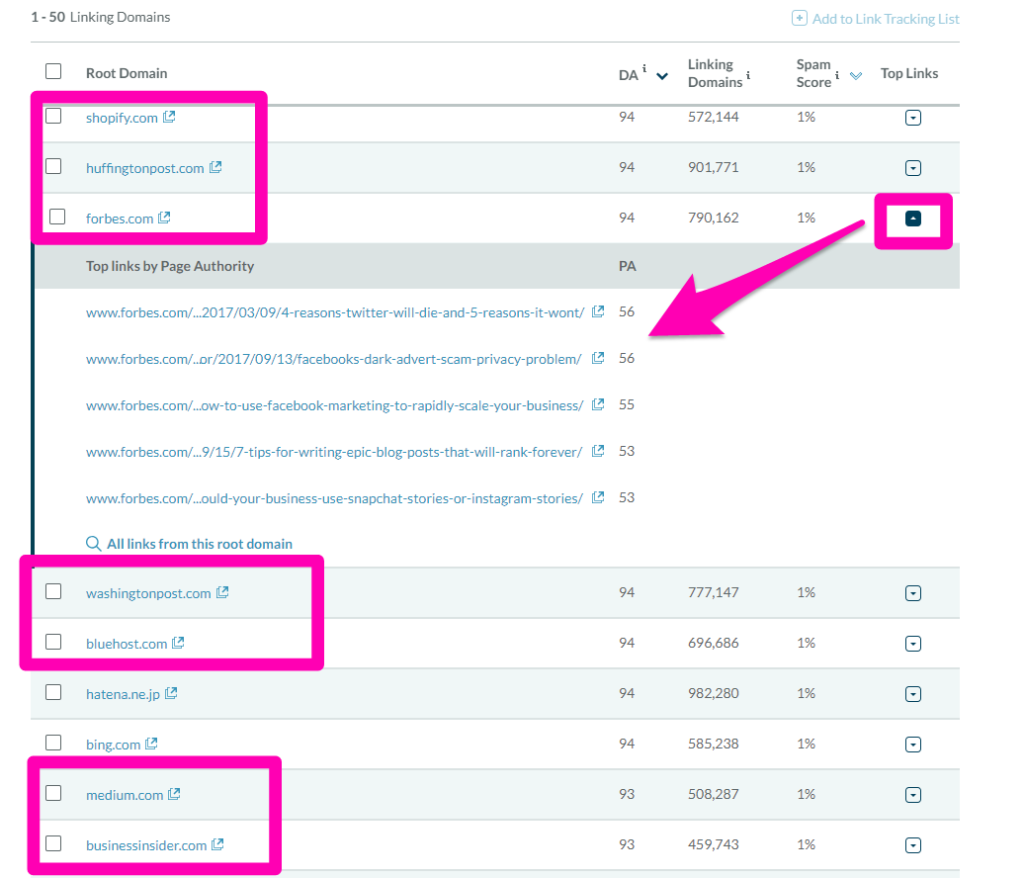Open the businessinsider.com domain link
1024x878 pixels.
146,845
